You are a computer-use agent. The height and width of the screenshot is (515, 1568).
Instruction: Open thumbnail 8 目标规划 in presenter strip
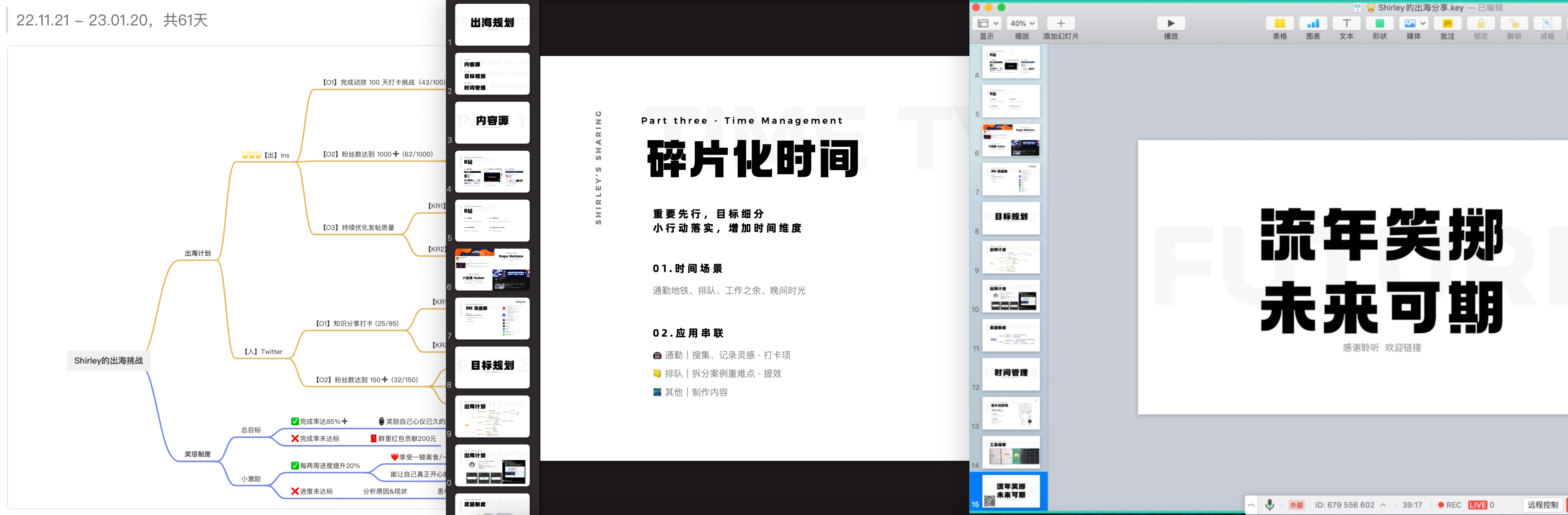coord(492,367)
